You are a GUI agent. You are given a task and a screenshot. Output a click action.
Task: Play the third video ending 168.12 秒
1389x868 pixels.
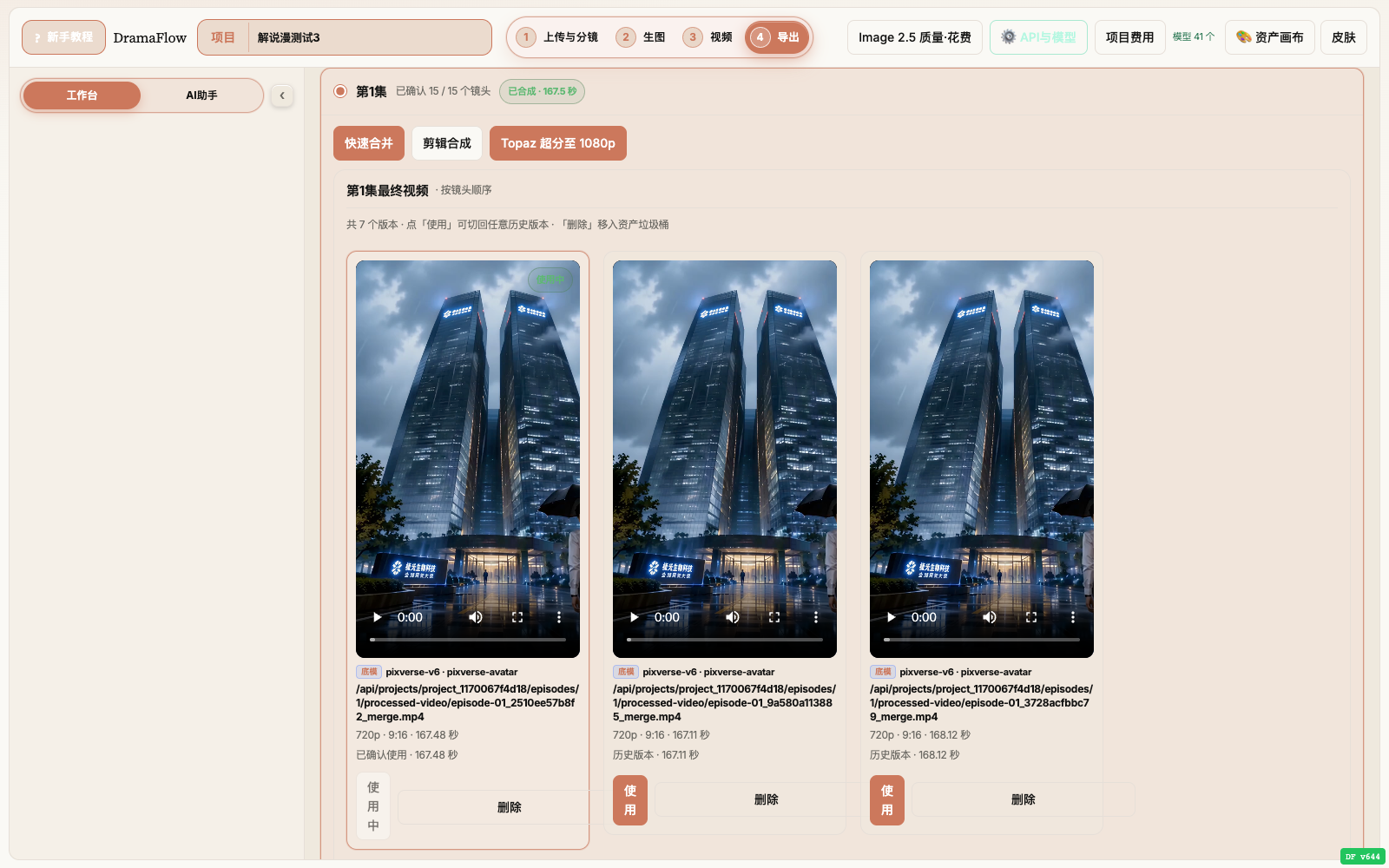(x=892, y=617)
